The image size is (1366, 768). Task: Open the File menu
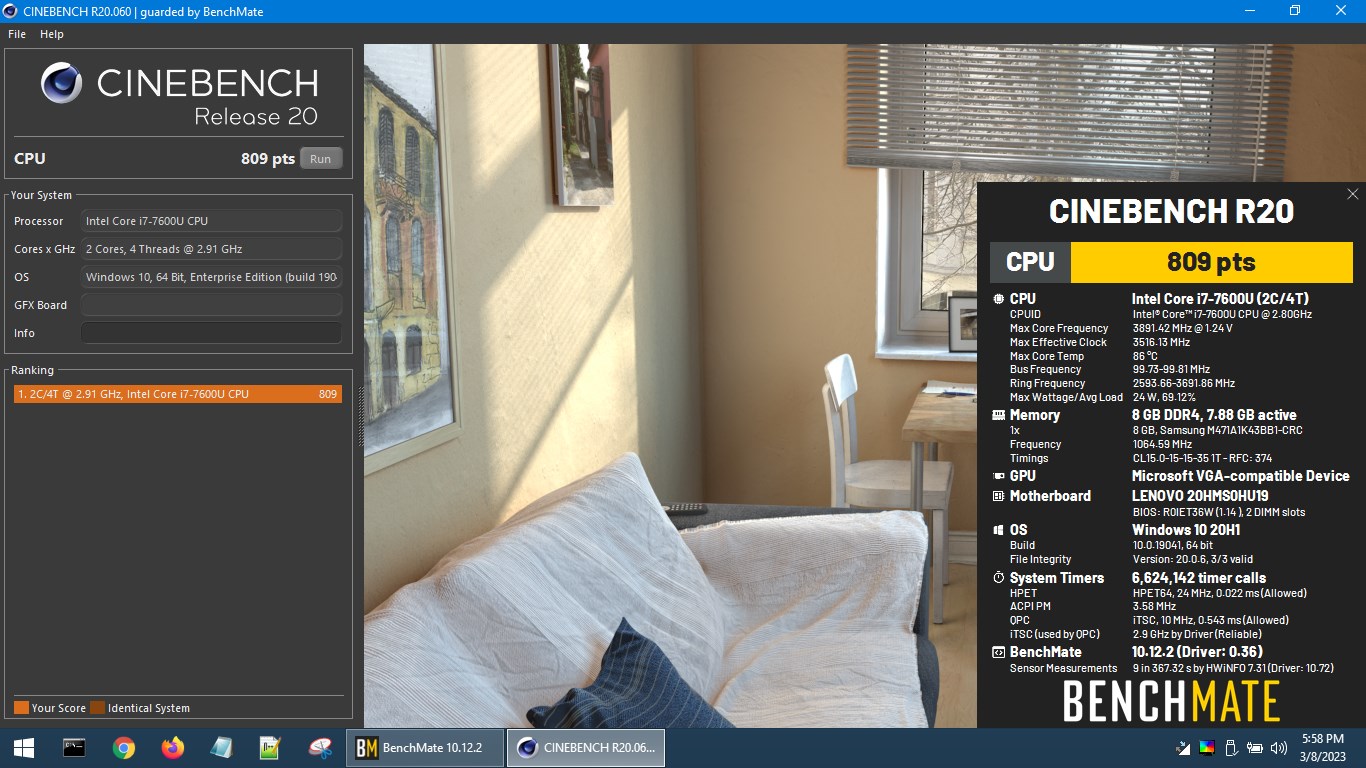tap(16, 34)
